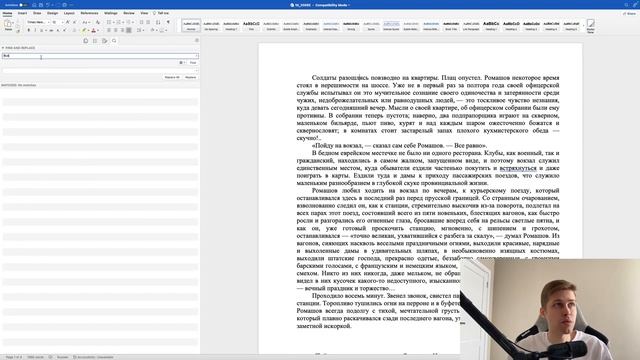Viewport: 640px width, 360px height.
Task: Apply the No Spacing style
Action: [x=211, y=25]
